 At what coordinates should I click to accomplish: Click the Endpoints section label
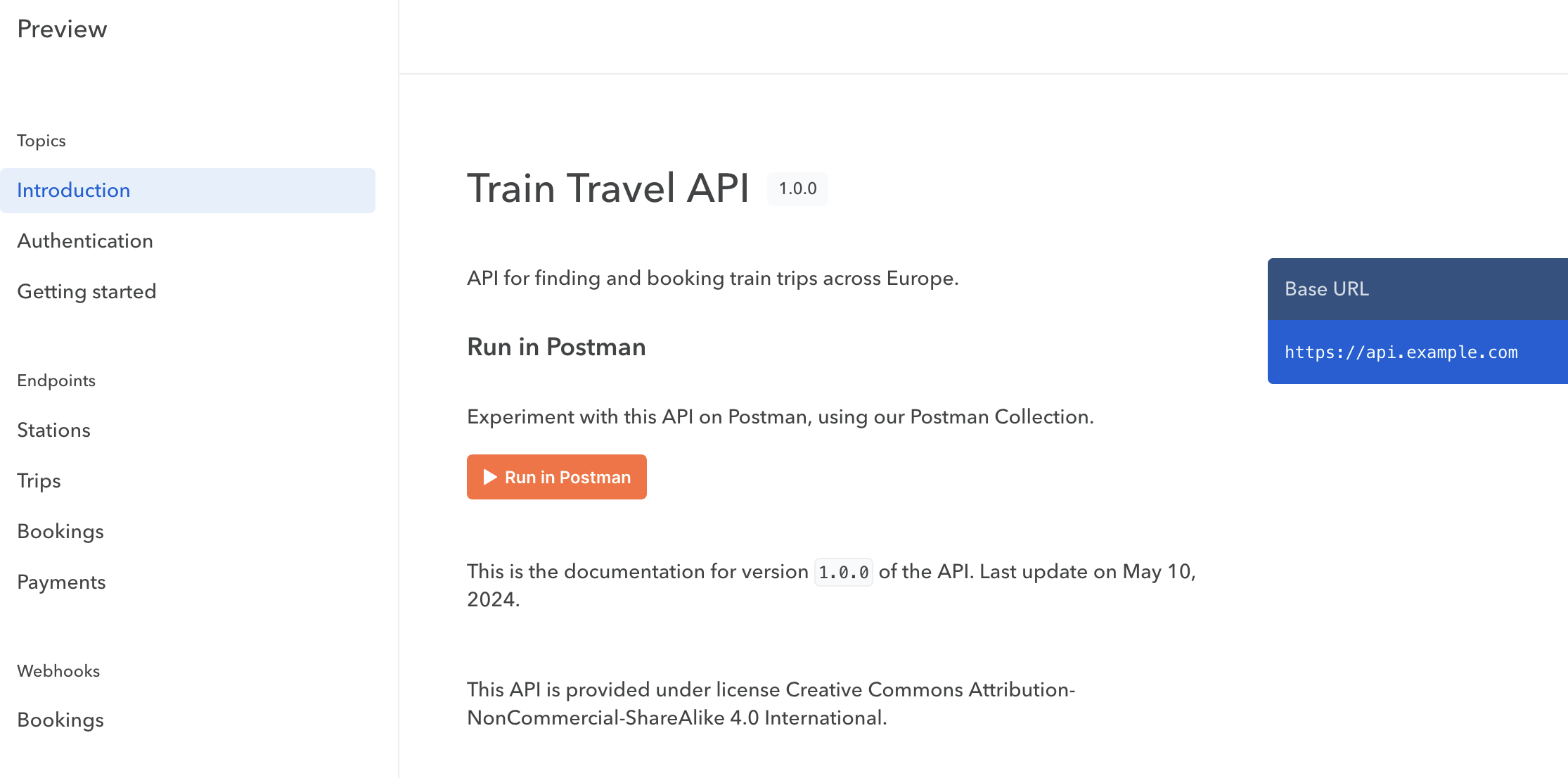(56, 380)
